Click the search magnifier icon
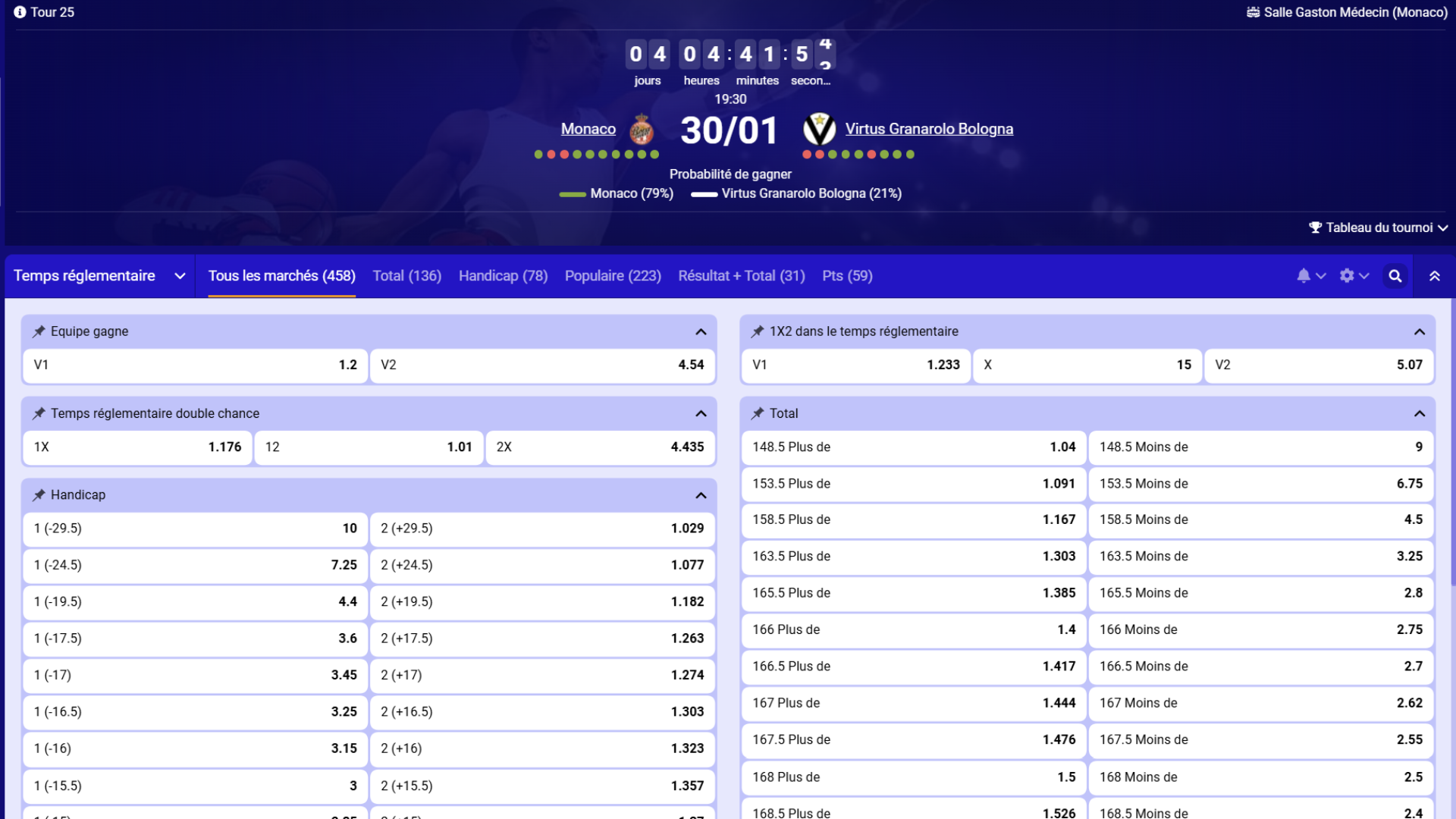This screenshot has width=1456, height=819. click(1395, 275)
